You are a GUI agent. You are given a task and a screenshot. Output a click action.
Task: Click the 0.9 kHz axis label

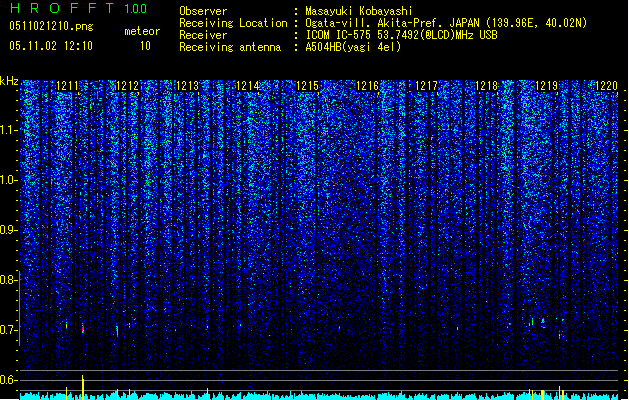(8, 230)
